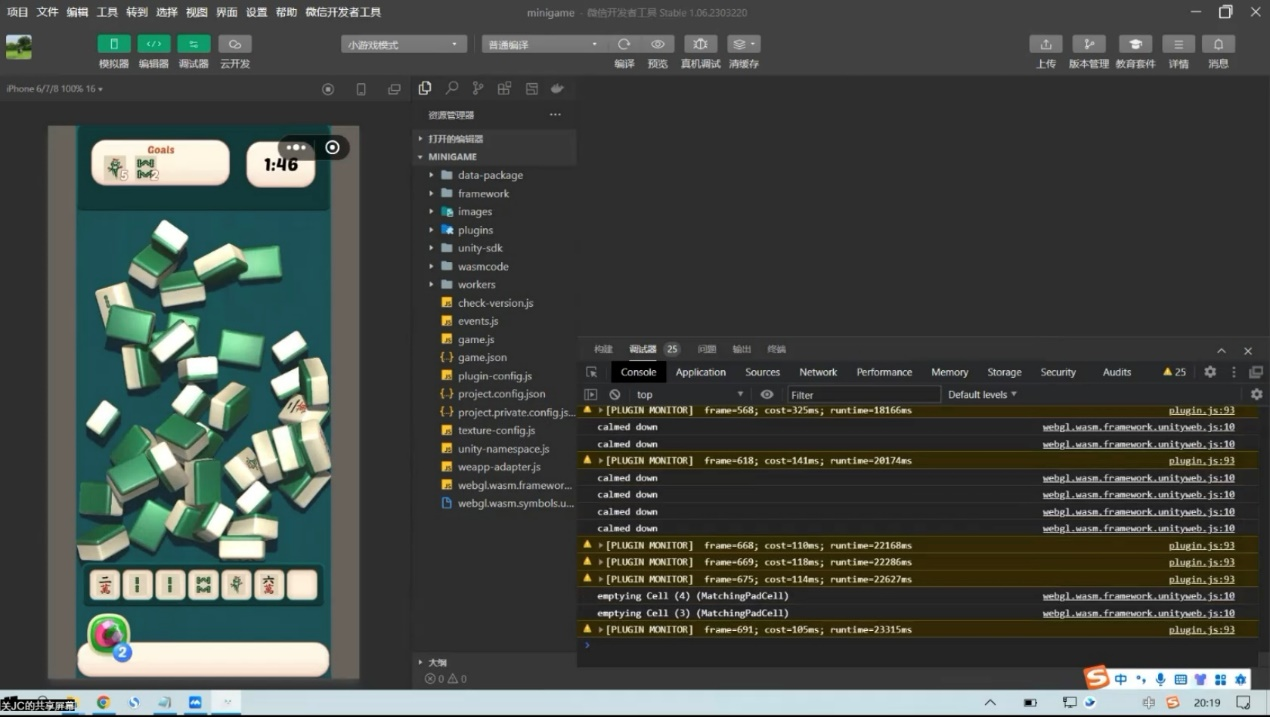Toggle the 调试器 debugger panel
1270x717 pixels.
tap(194, 45)
